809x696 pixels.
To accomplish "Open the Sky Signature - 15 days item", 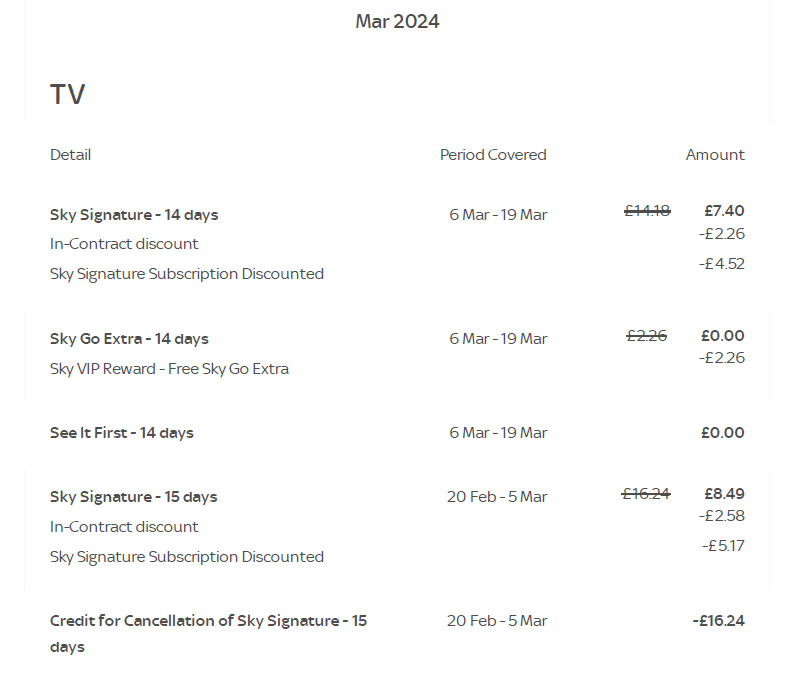I will pyautogui.click(x=134, y=497).
